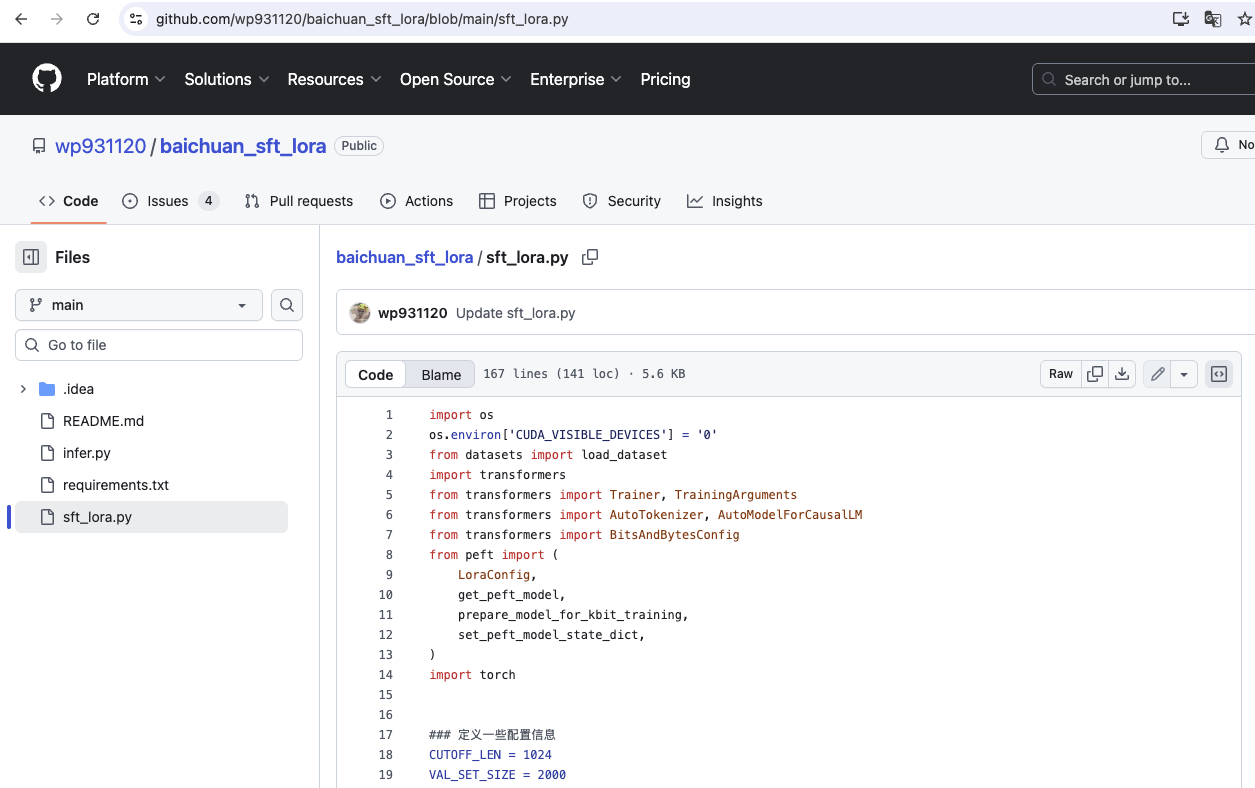Click the Go to file input
This screenshot has width=1255, height=788.
tap(159, 345)
